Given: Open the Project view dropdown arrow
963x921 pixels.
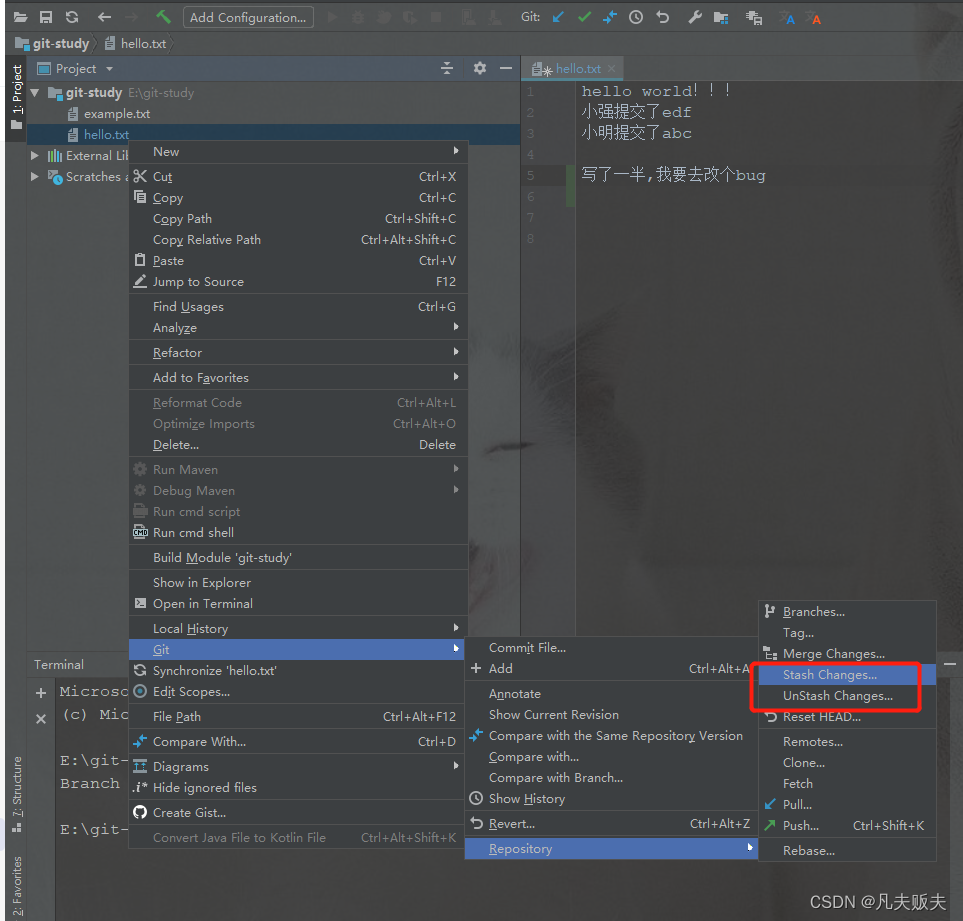Looking at the screenshot, I should 109,69.
